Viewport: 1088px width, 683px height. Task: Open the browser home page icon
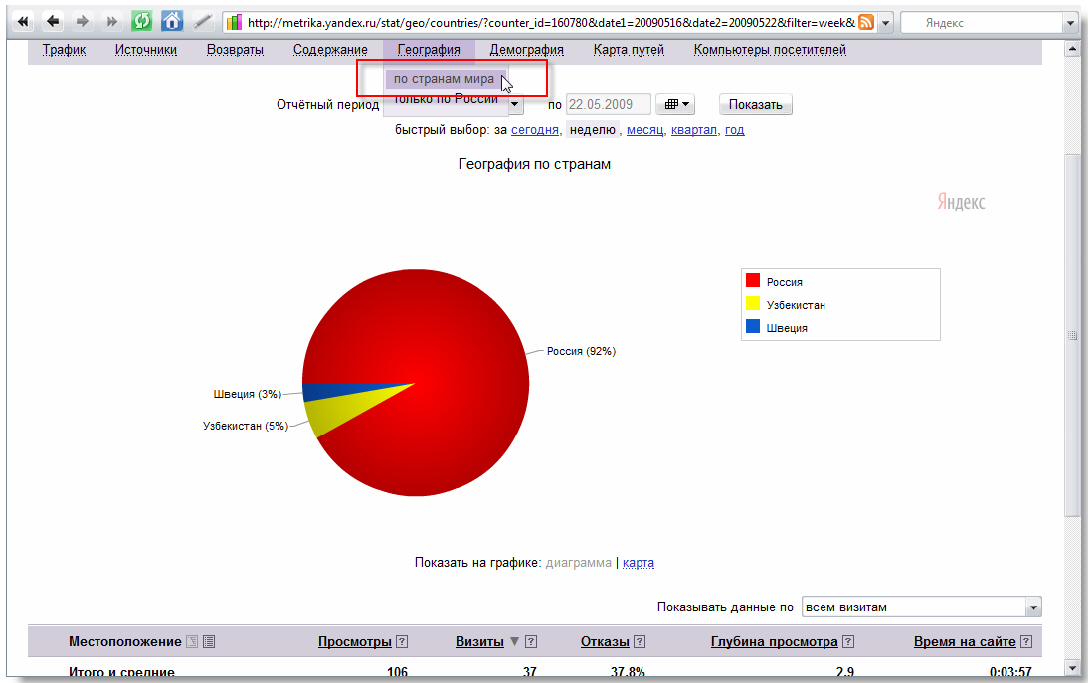171,22
